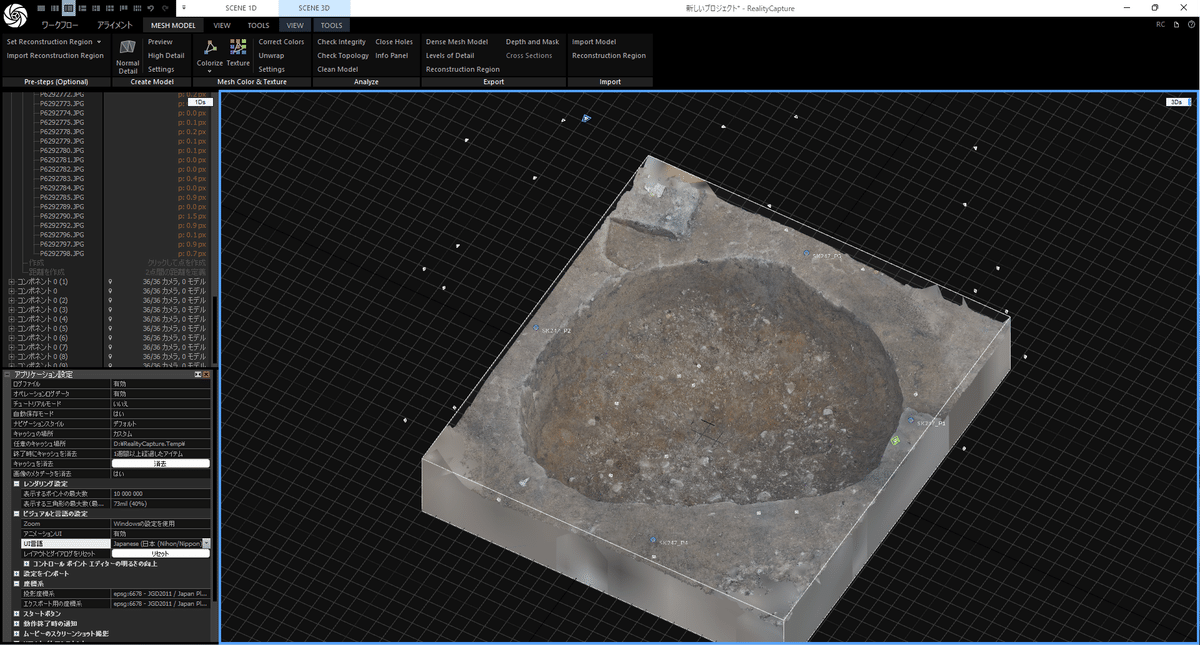
Task: Click Clean Model
Action: pyautogui.click(x=337, y=69)
